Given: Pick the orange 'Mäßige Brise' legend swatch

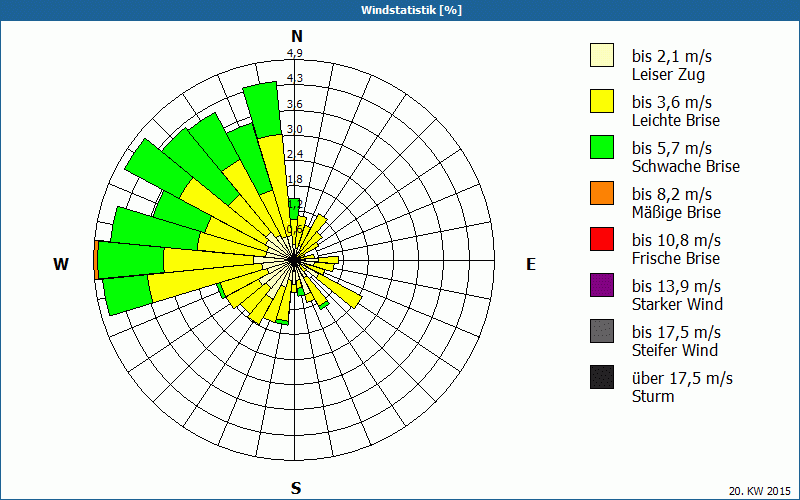Looking at the screenshot, I should point(601,193).
